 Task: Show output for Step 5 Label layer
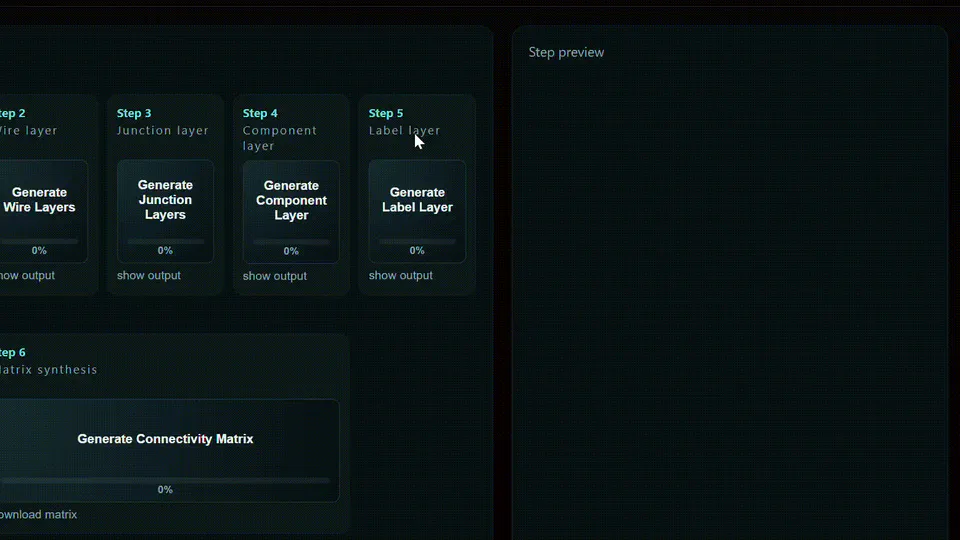[400, 276]
